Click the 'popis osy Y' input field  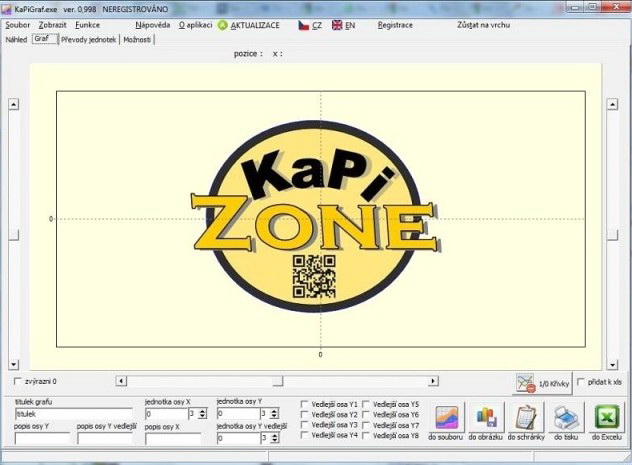[42, 438]
